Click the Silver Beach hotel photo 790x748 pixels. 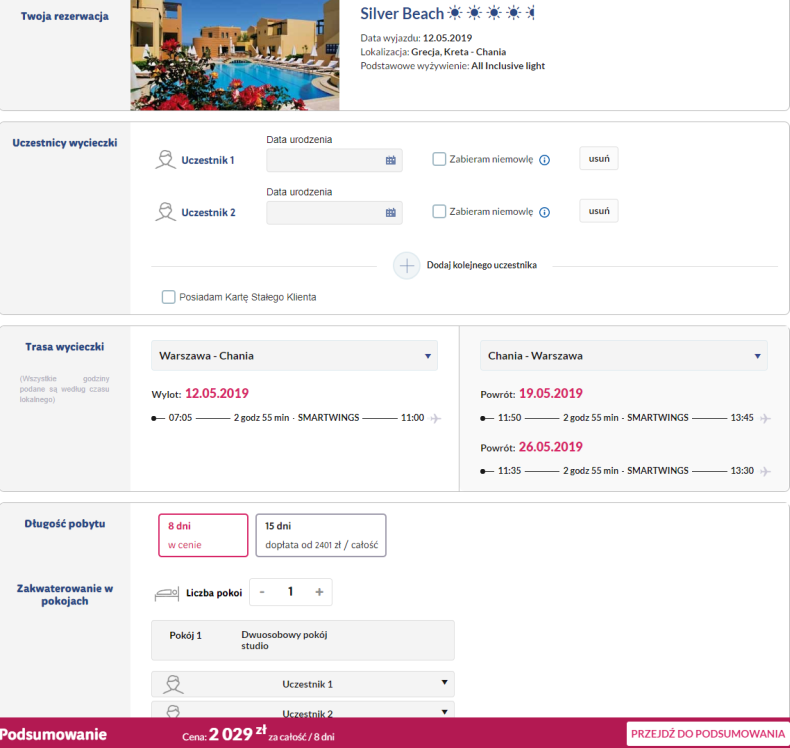point(235,55)
